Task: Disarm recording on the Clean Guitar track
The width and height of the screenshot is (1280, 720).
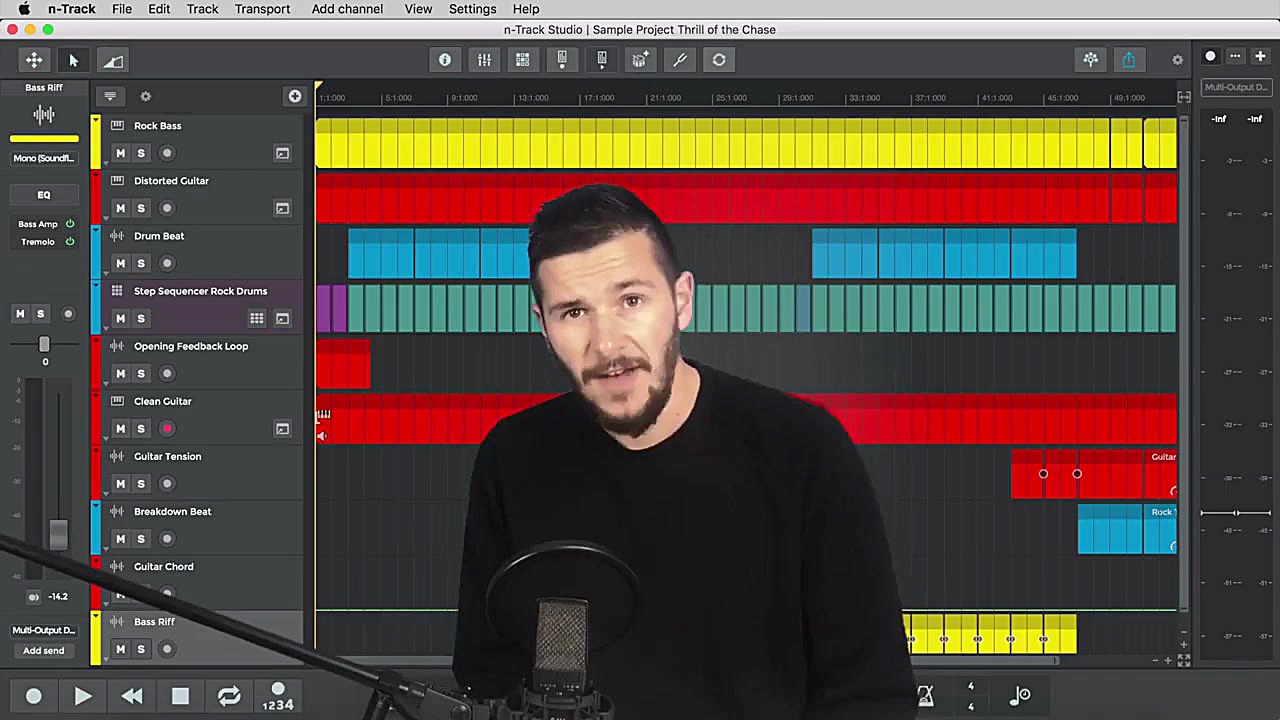Action: pyautogui.click(x=167, y=428)
